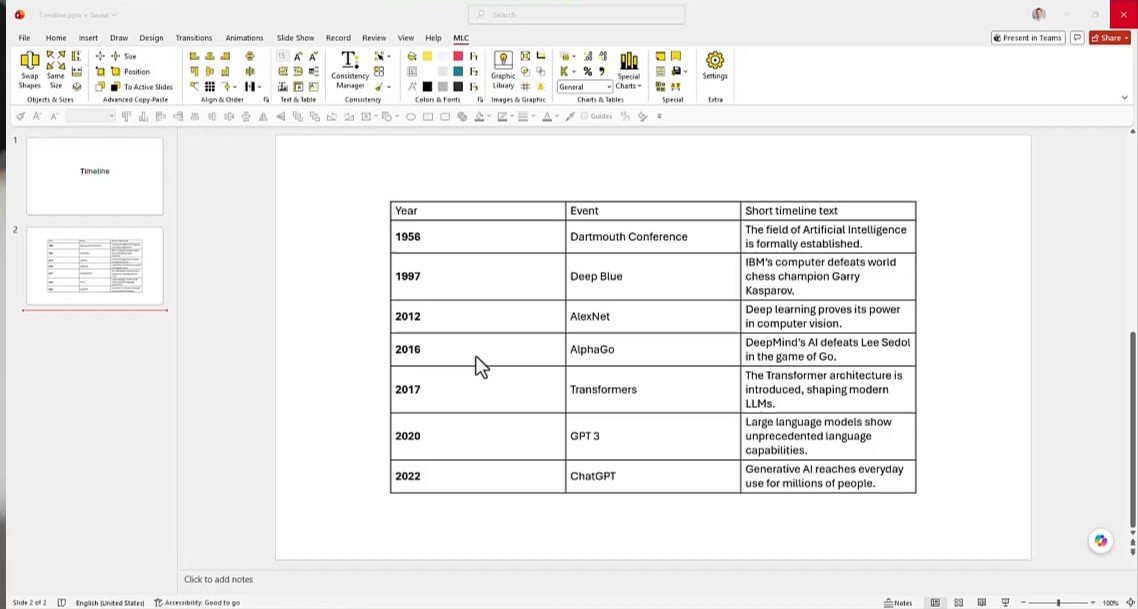1138x609 pixels.
Task: Click the increase font size A icon
Action: coord(298,56)
